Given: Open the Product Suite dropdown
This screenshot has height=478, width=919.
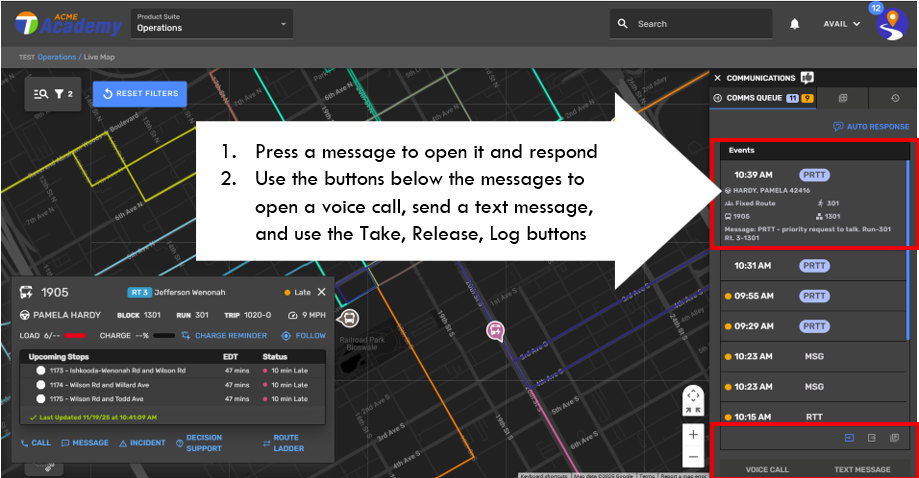Looking at the screenshot, I should click(211, 24).
